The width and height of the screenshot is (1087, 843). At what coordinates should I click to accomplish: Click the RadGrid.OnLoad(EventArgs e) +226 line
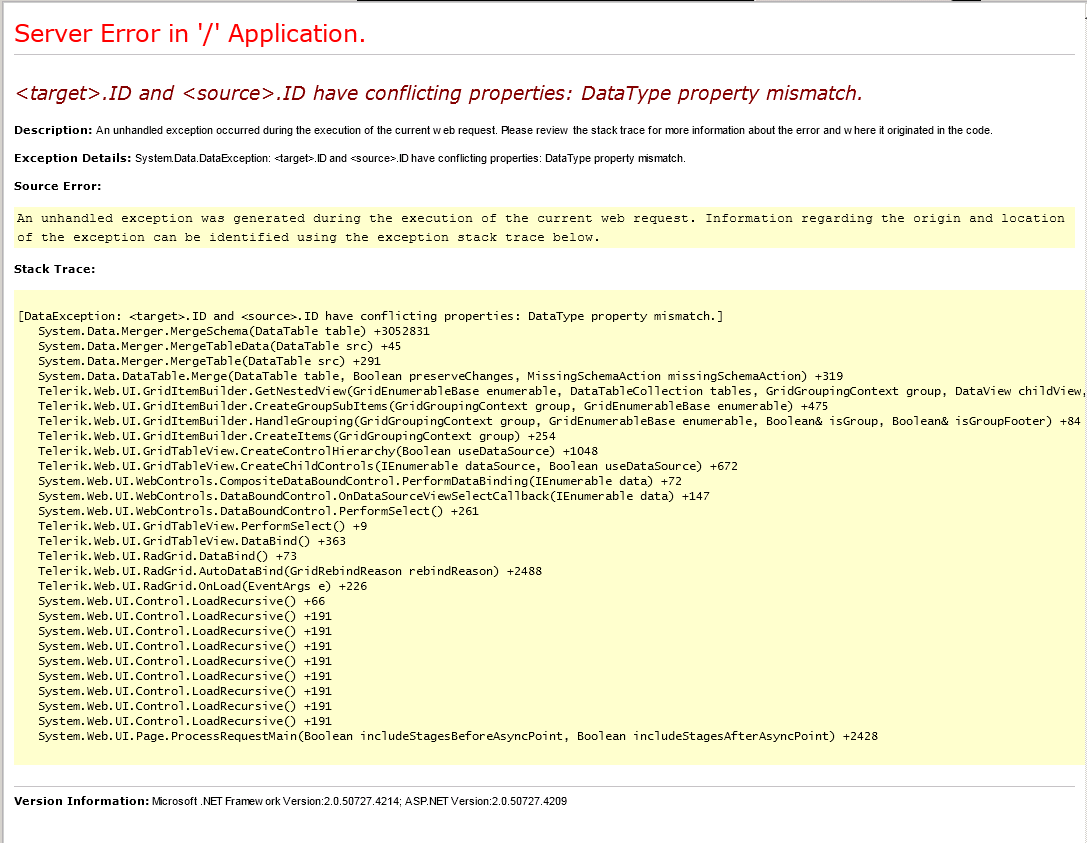tap(202, 586)
